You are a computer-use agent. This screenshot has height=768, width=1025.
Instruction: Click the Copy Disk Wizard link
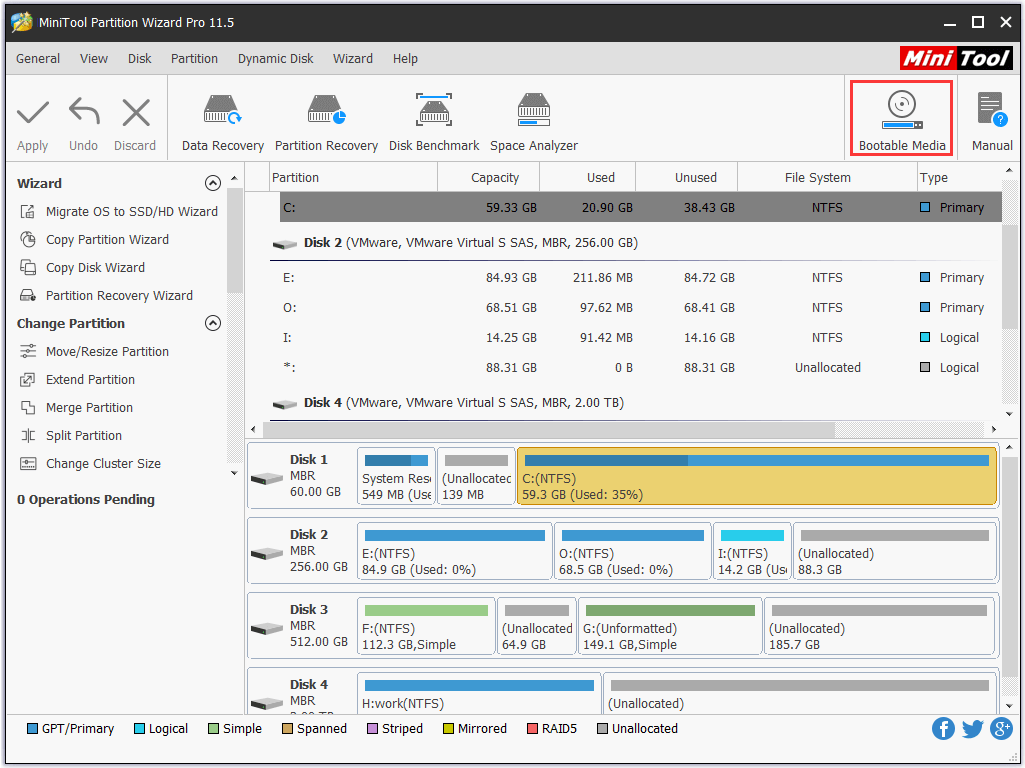(x=95, y=267)
